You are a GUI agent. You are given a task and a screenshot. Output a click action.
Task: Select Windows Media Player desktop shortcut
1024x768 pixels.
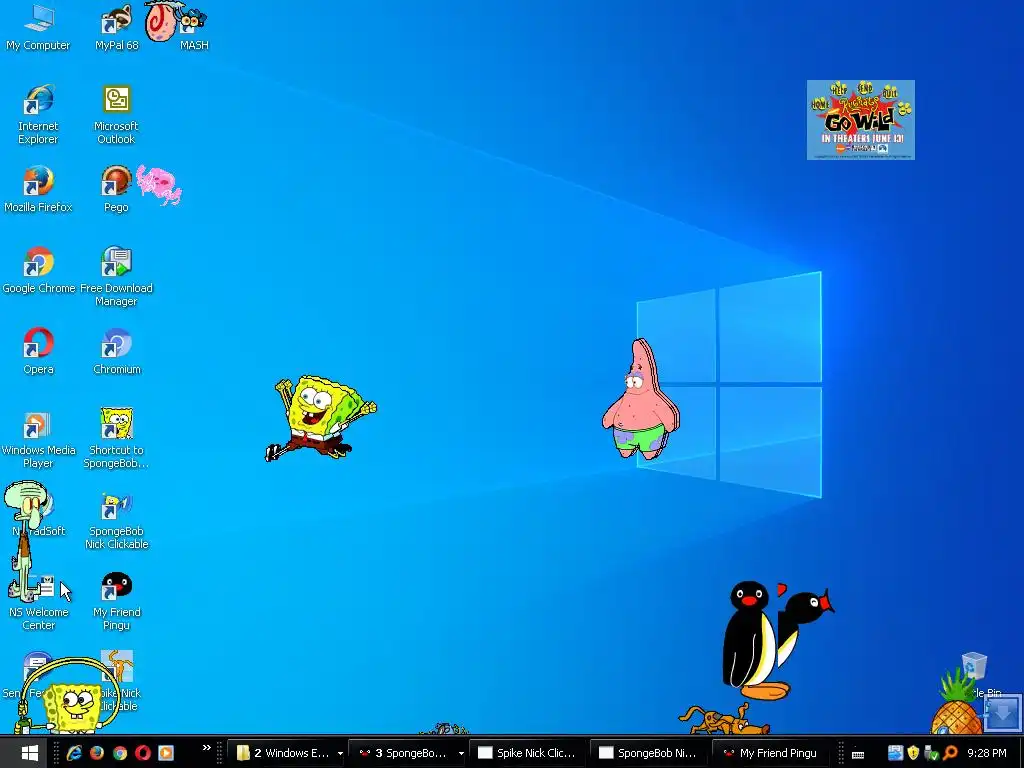pyautogui.click(x=38, y=438)
